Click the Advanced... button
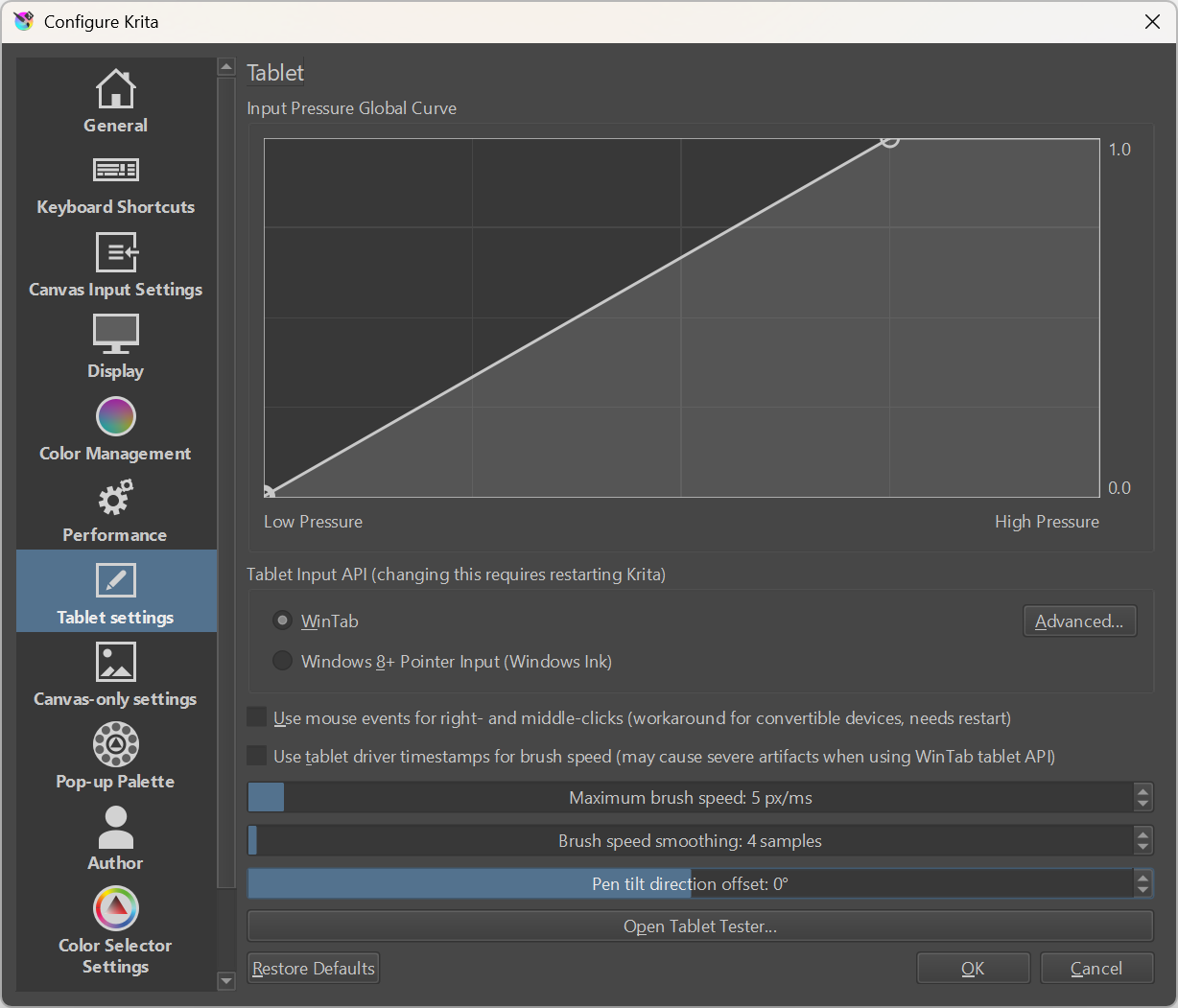This screenshot has width=1178, height=1008. coord(1079,621)
